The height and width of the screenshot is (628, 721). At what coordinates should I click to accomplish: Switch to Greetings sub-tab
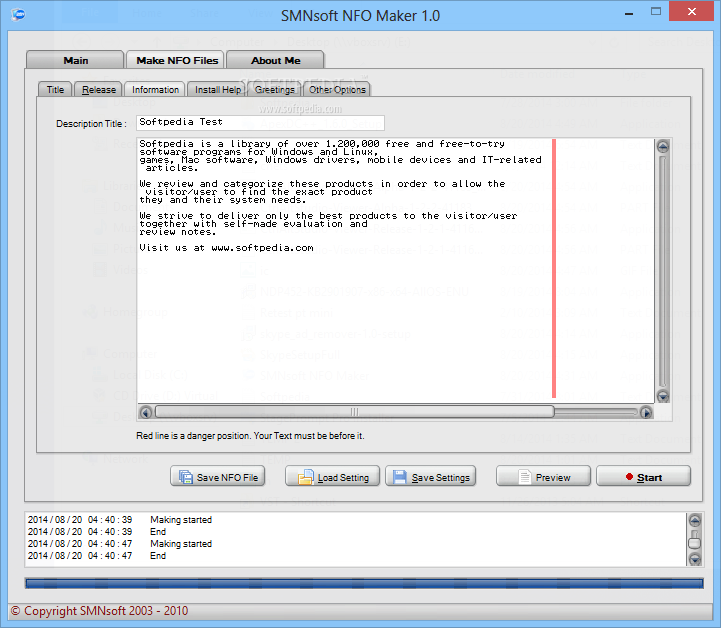275,90
